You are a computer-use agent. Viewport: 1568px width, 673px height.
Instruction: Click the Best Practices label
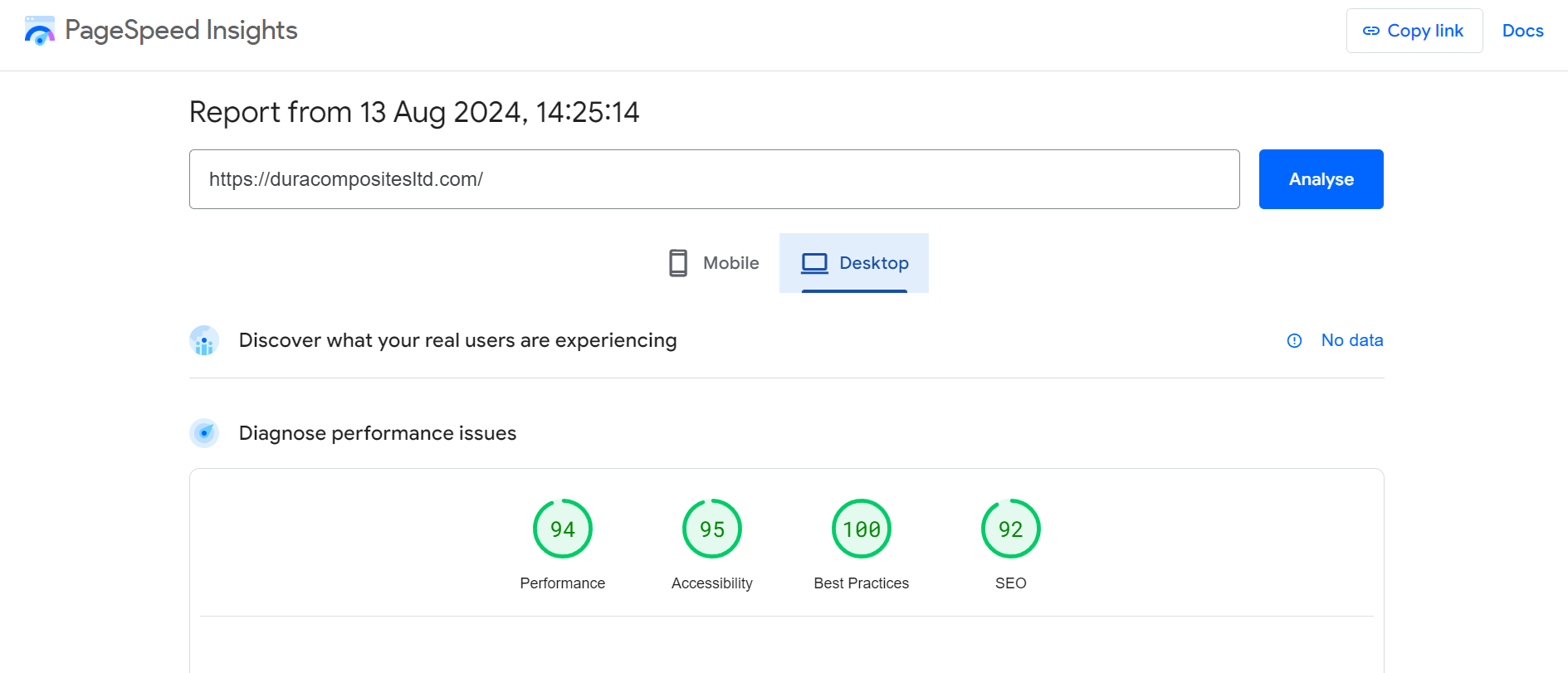(x=862, y=583)
